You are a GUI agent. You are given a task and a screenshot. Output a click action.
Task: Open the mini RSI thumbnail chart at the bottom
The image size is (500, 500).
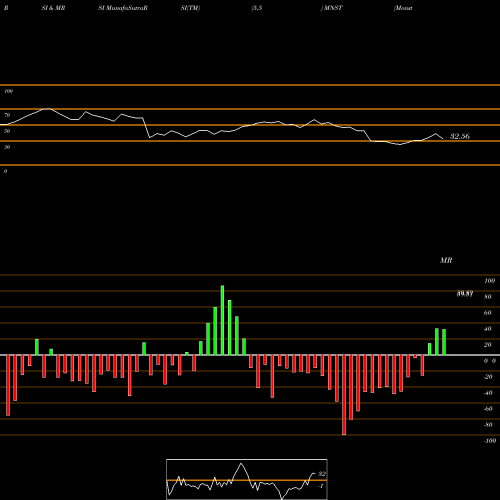[x=247, y=479]
